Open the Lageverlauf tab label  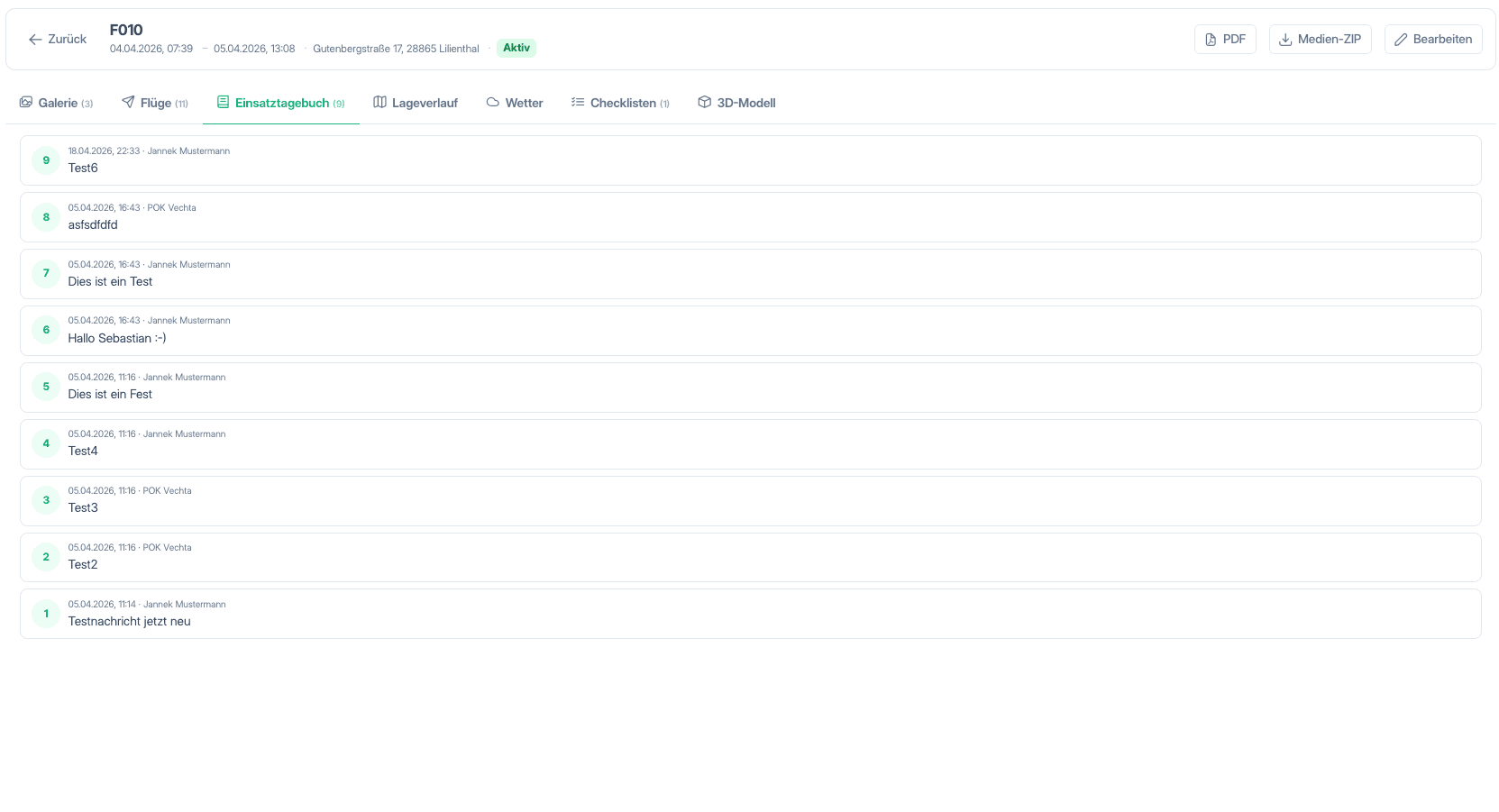(x=425, y=104)
